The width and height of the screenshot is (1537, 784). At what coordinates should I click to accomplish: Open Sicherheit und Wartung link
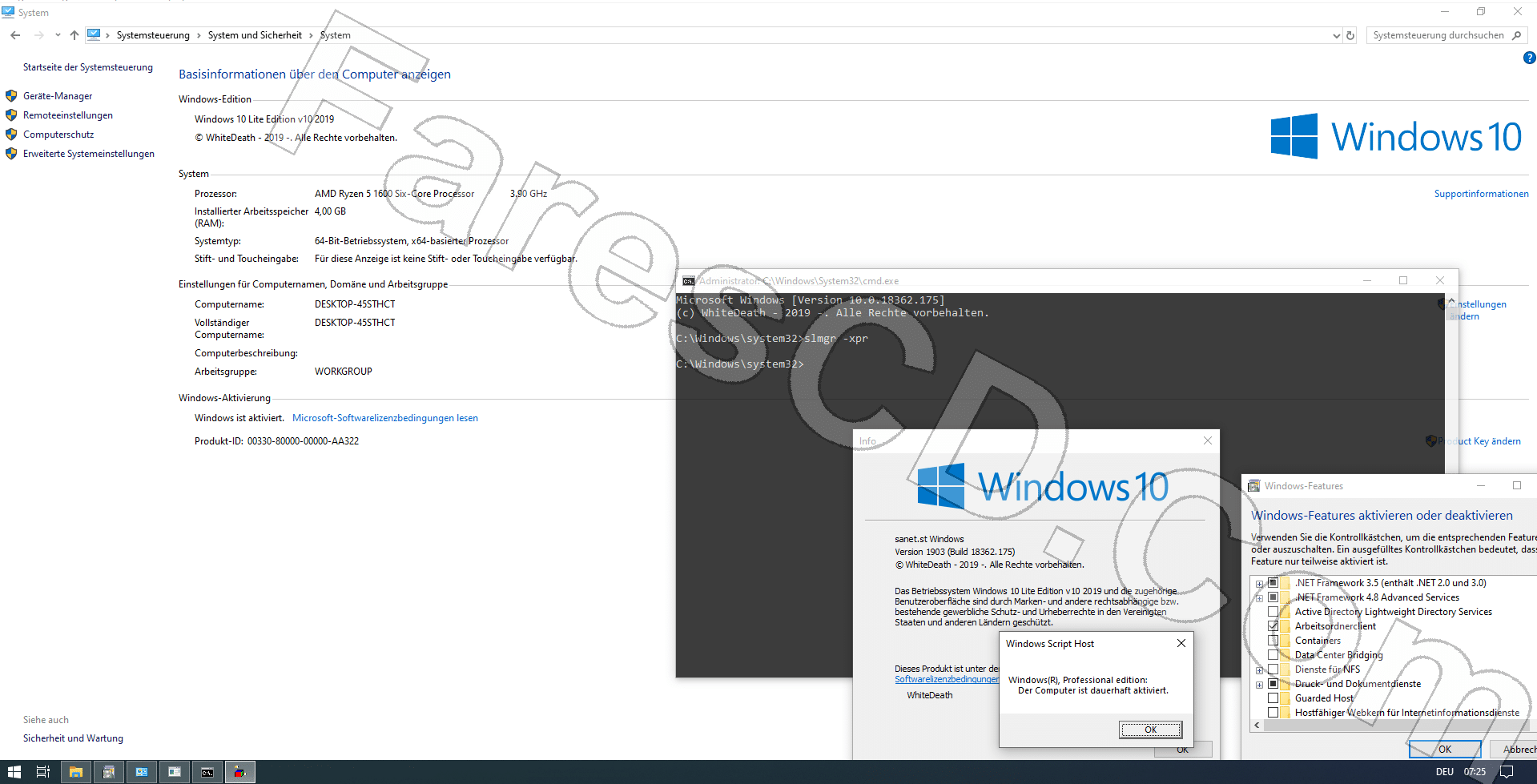point(73,738)
